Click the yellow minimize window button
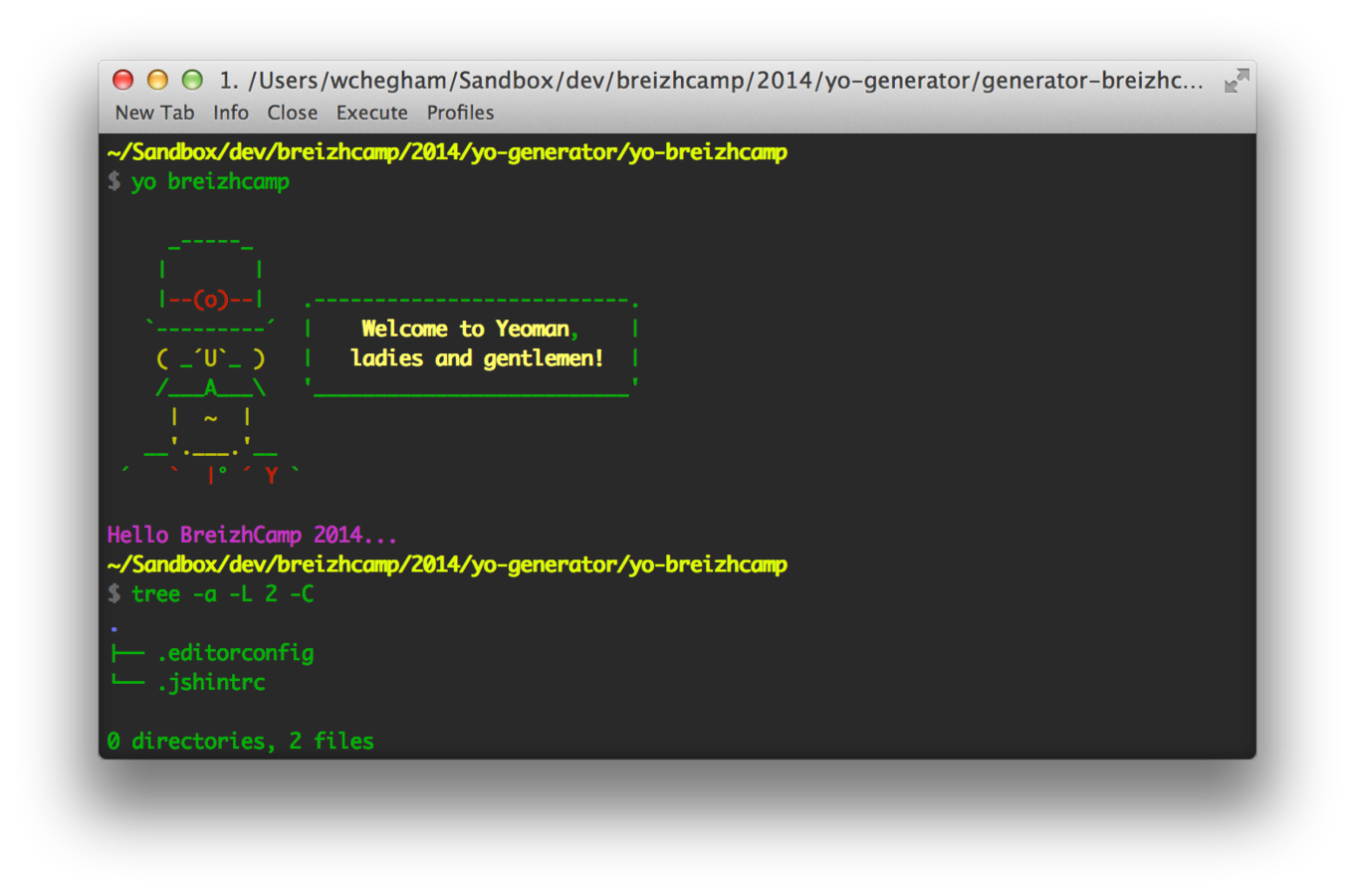Image resolution: width=1355 pixels, height=896 pixels. tap(157, 80)
